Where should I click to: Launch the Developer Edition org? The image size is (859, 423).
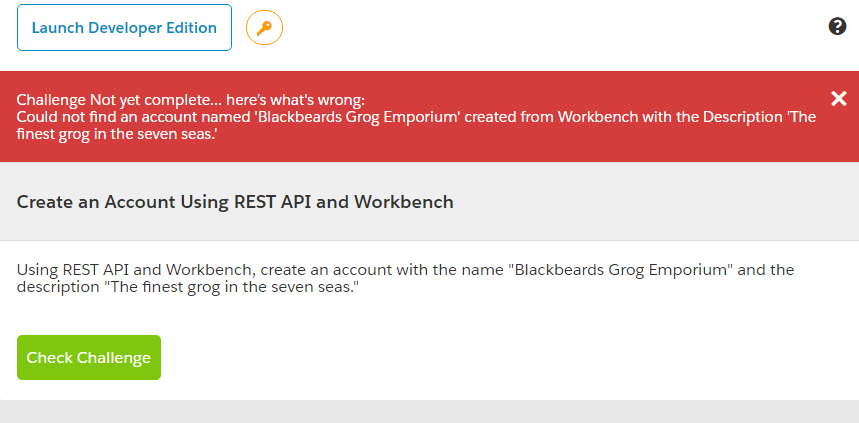coord(124,28)
